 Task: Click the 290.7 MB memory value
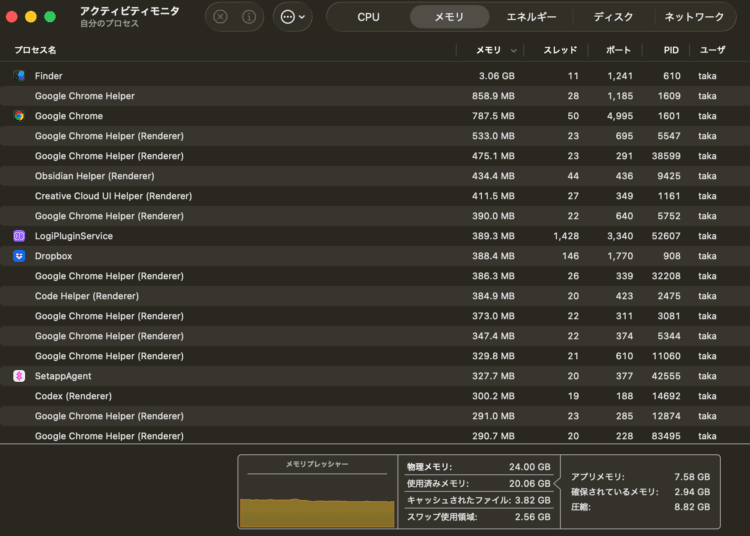click(493, 436)
